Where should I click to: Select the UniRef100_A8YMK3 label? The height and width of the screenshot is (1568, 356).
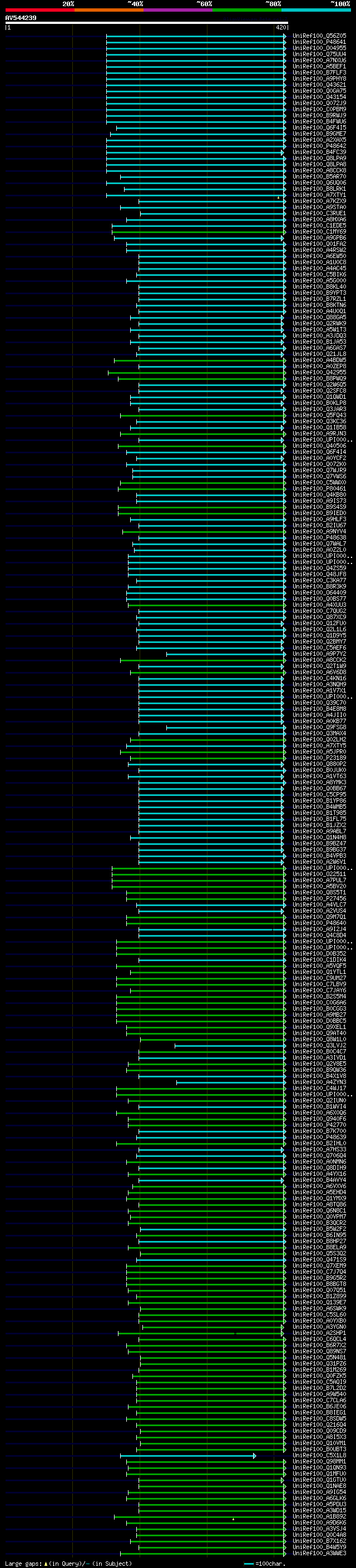[x=319, y=782]
